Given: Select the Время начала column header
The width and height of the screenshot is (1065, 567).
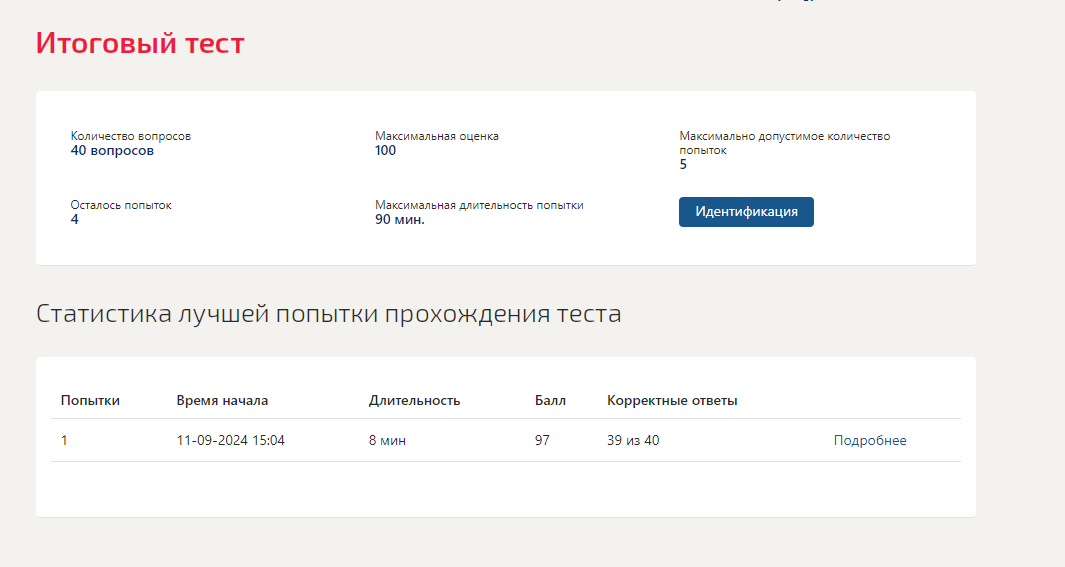Looking at the screenshot, I should (x=222, y=401).
